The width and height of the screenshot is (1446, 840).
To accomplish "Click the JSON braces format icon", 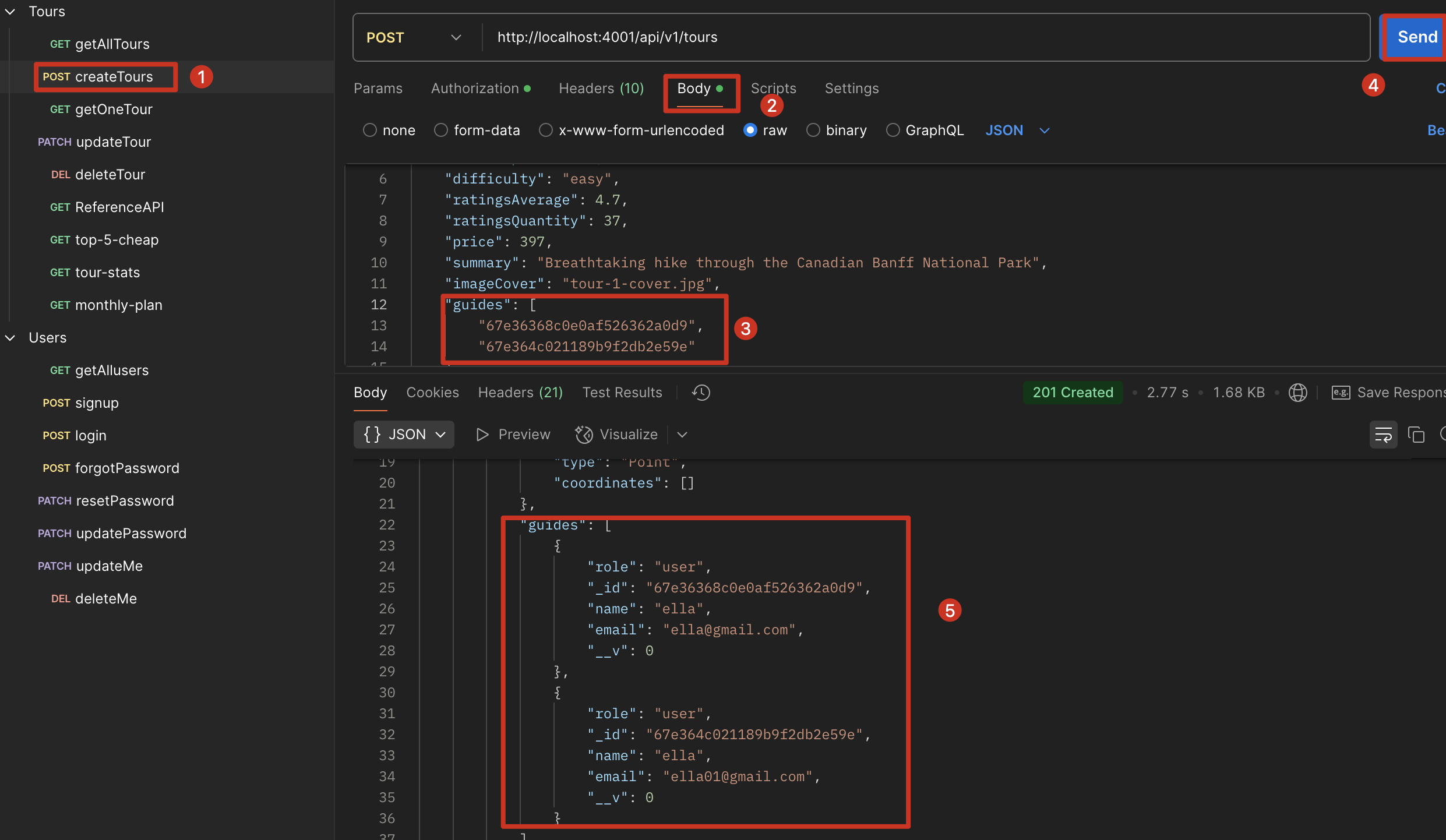I will 372,435.
